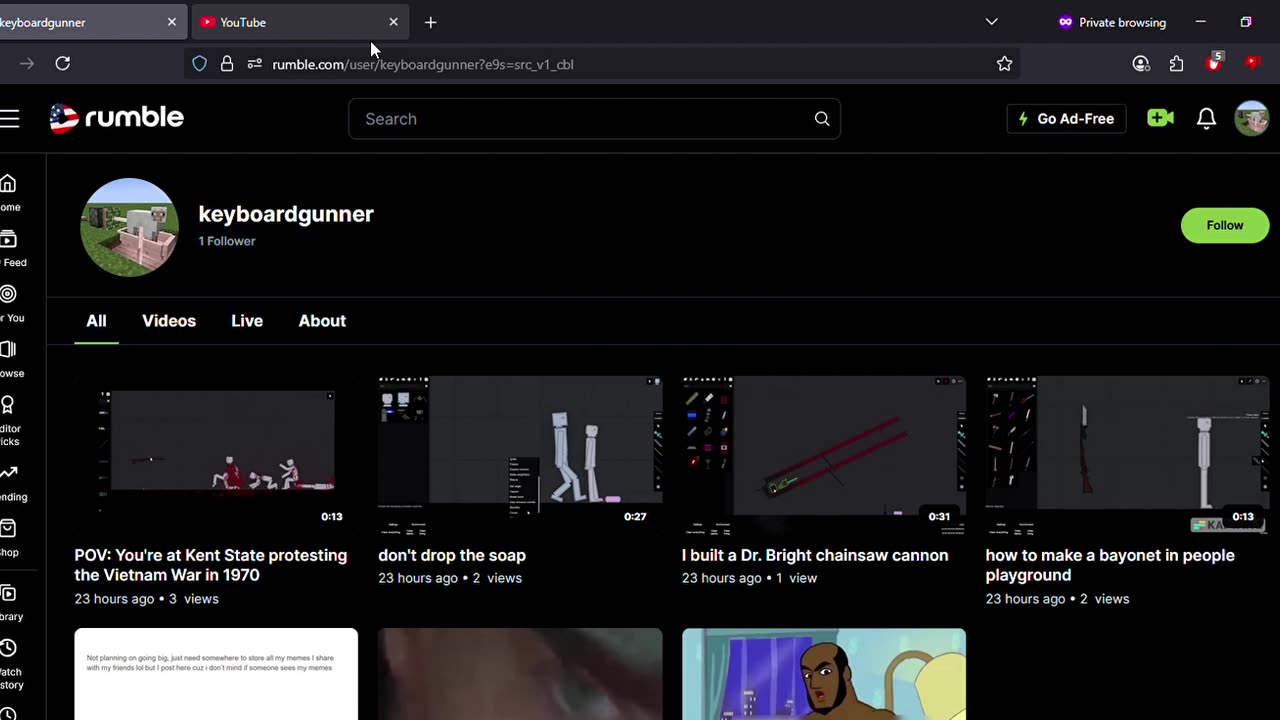1280x720 pixels.
Task: Open the bayonet in people playground title
Action: coord(1110,565)
